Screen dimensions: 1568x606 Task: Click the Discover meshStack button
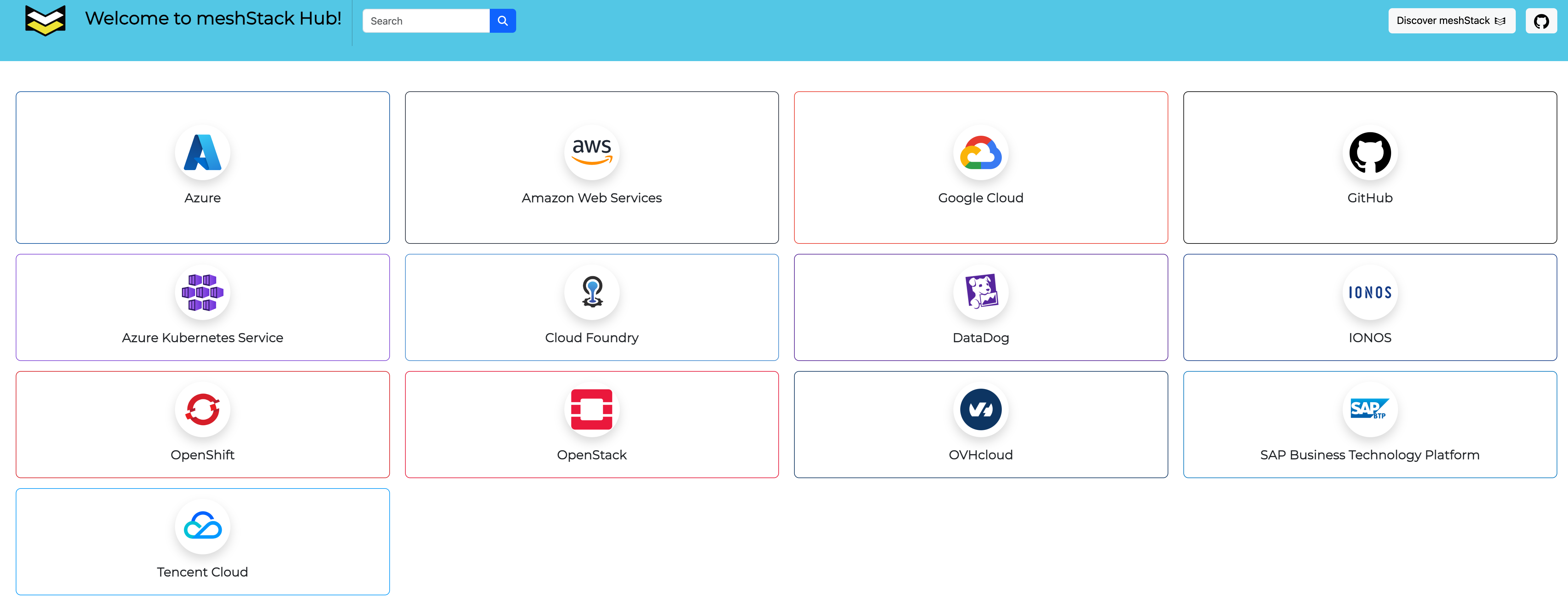pos(1451,21)
